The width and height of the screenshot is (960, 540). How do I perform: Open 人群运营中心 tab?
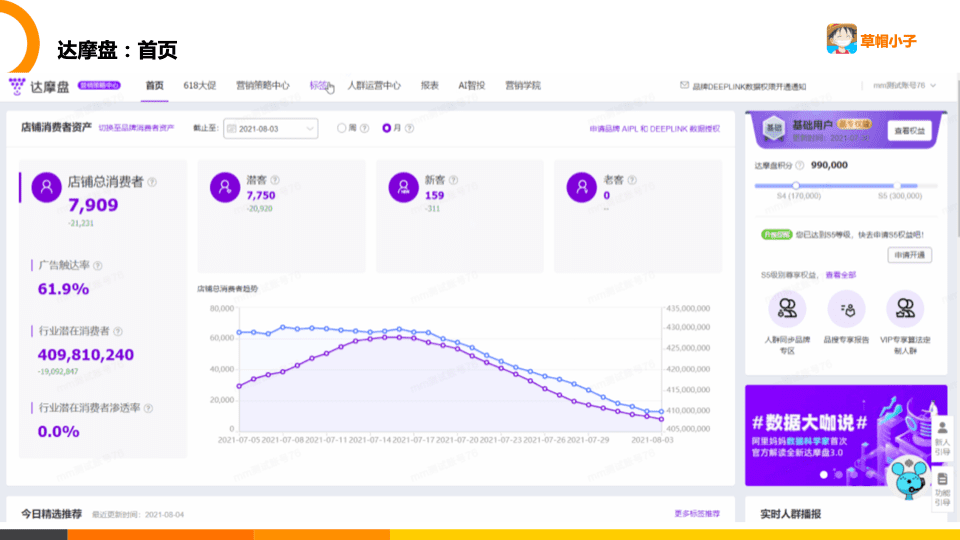click(374, 86)
